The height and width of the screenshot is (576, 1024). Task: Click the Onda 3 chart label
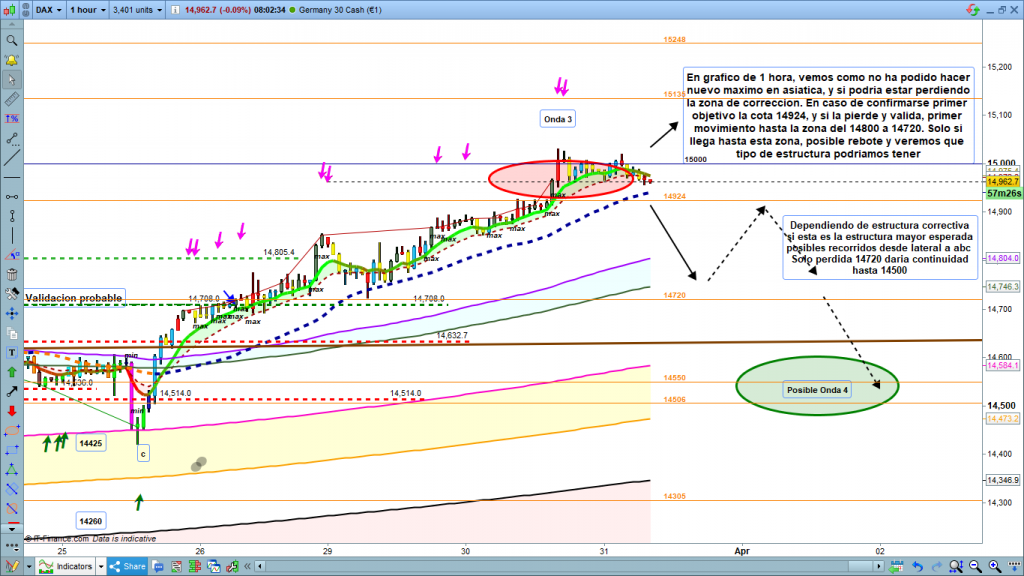pos(558,119)
